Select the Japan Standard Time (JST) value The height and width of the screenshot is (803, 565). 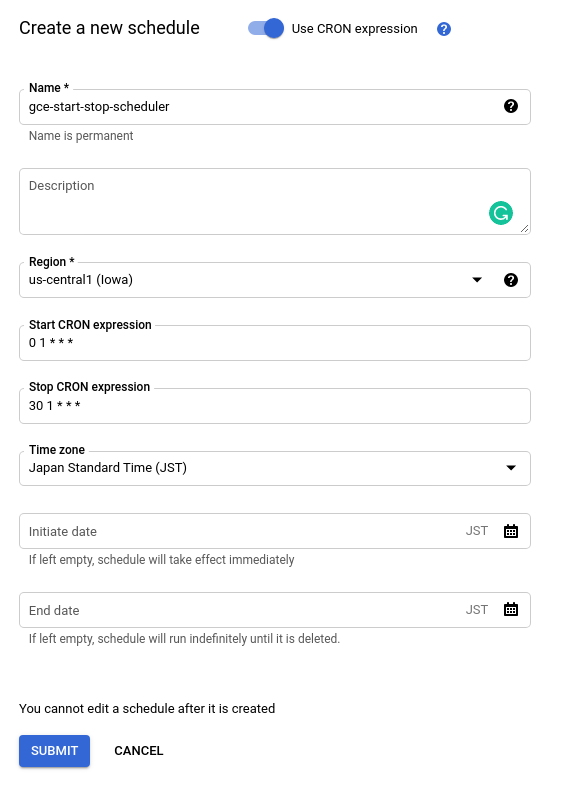click(108, 468)
